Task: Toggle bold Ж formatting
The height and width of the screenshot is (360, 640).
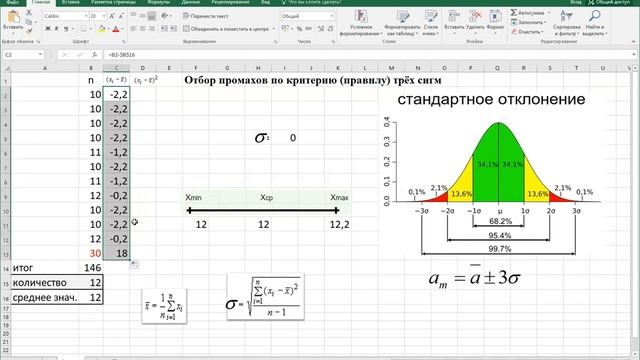Action: coord(48,29)
